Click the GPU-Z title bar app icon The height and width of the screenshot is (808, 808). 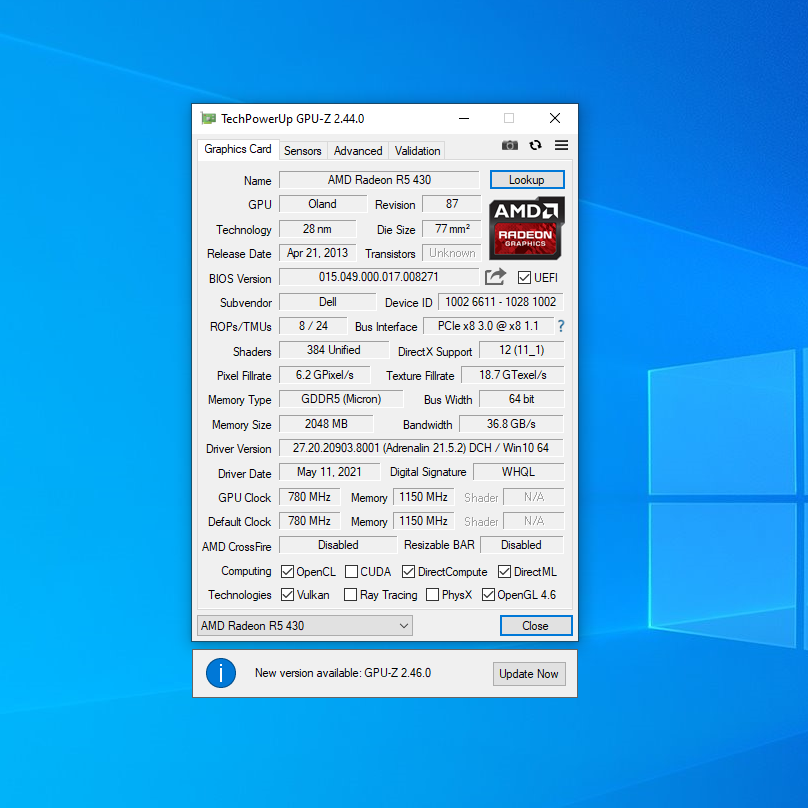coord(208,118)
